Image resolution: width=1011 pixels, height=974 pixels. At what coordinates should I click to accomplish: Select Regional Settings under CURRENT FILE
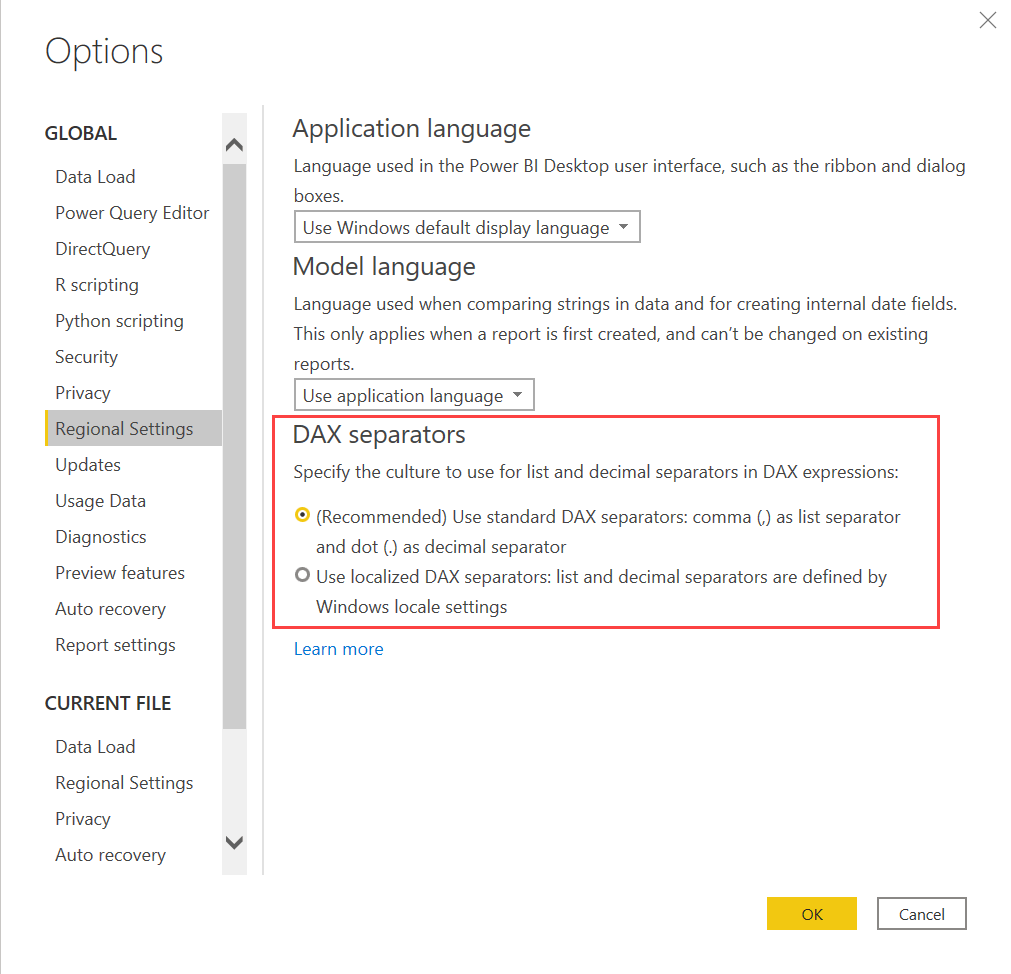[124, 782]
